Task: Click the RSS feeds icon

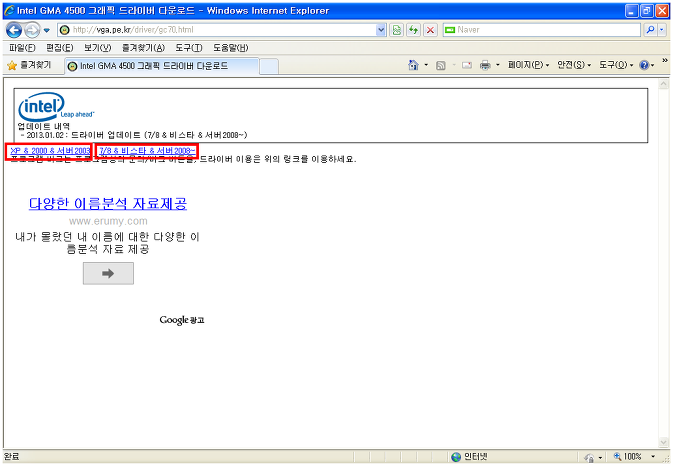Action: pos(441,65)
